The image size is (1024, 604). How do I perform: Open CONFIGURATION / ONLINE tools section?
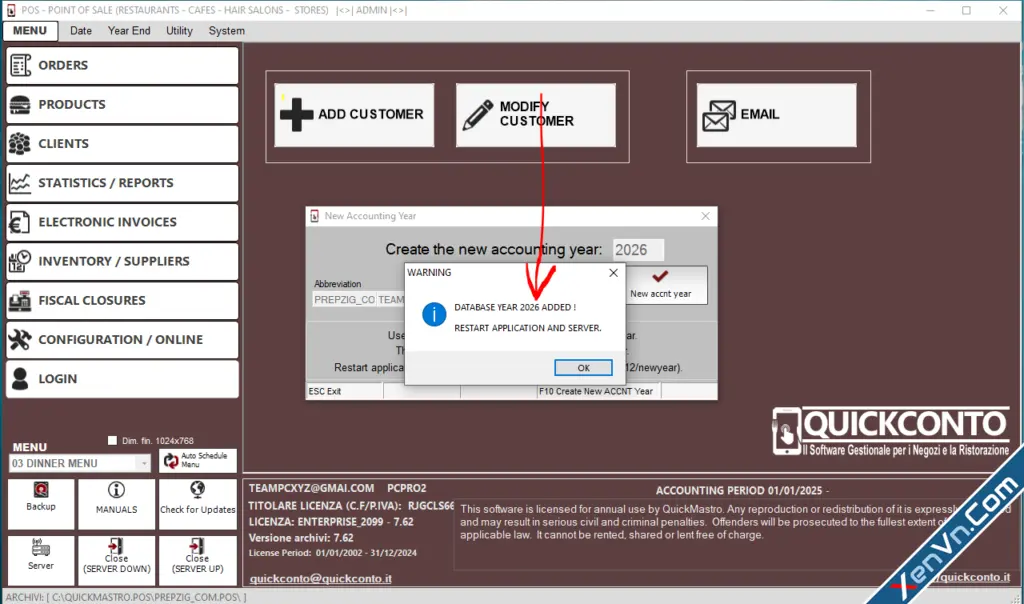click(x=122, y=340)
